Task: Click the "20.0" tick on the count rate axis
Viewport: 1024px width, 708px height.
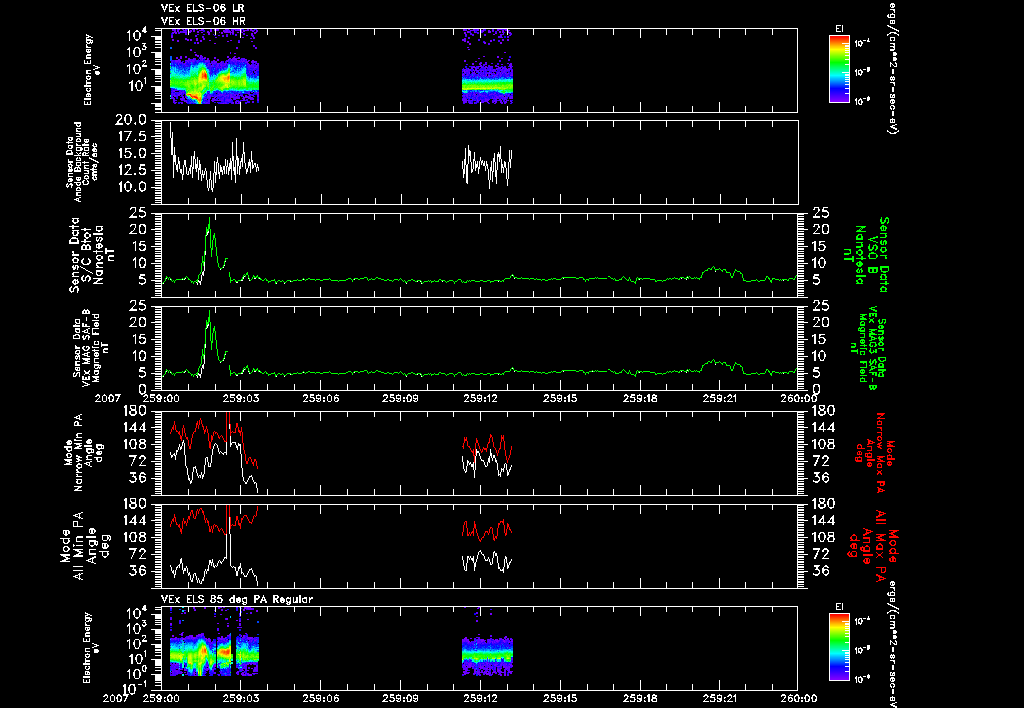Action: (x=130, y=121)
